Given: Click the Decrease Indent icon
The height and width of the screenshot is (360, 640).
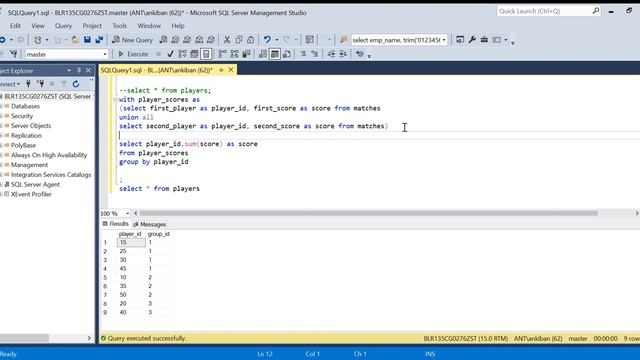Looking at the screenshot, I should tap(331, 54).
